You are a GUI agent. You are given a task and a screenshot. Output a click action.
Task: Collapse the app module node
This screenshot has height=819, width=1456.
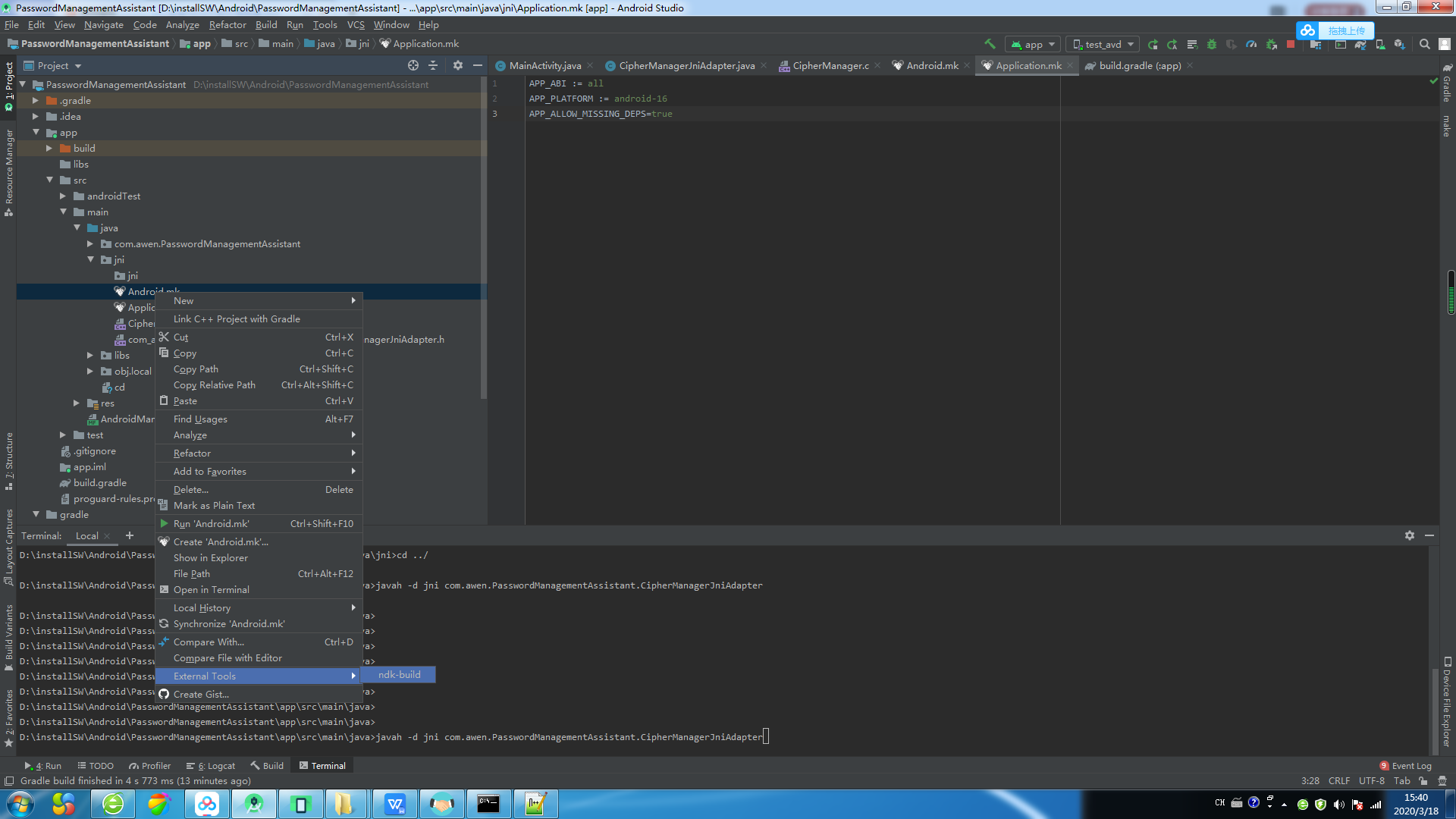pyautogui.click(x=35, y=132)
